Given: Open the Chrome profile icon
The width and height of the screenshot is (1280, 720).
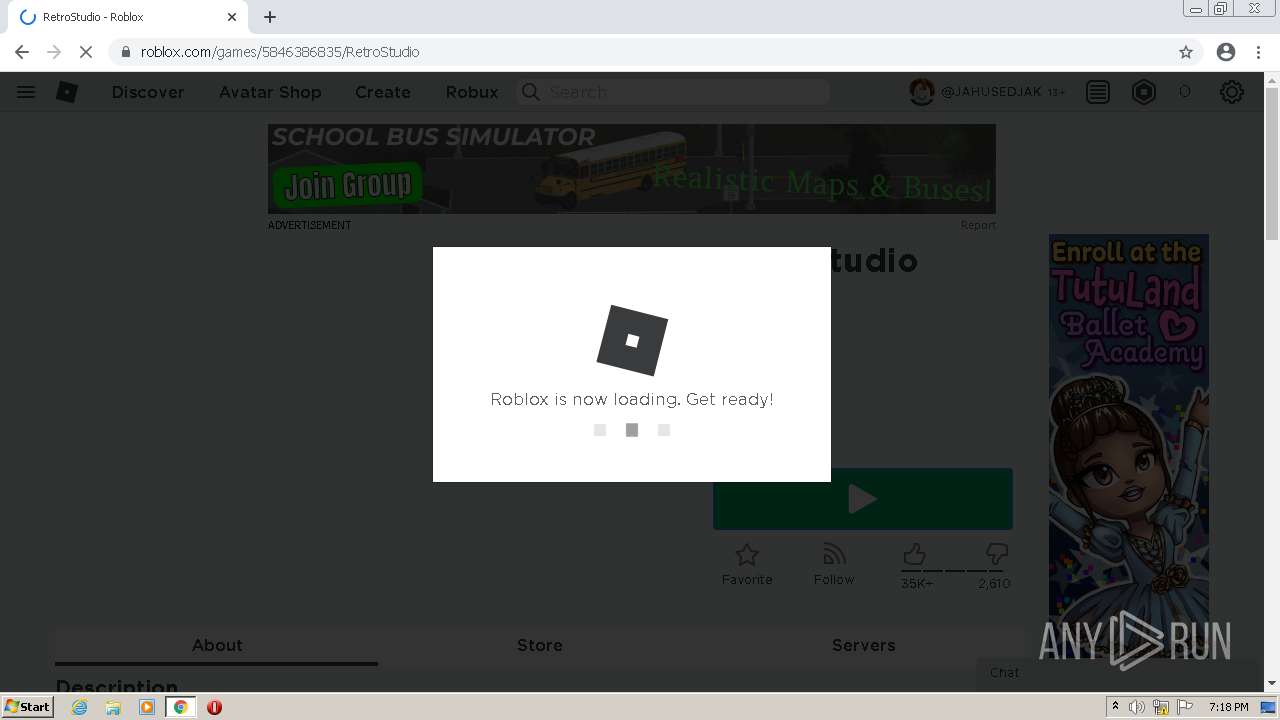Looking at the screenshot, I should coord(1226,52).
